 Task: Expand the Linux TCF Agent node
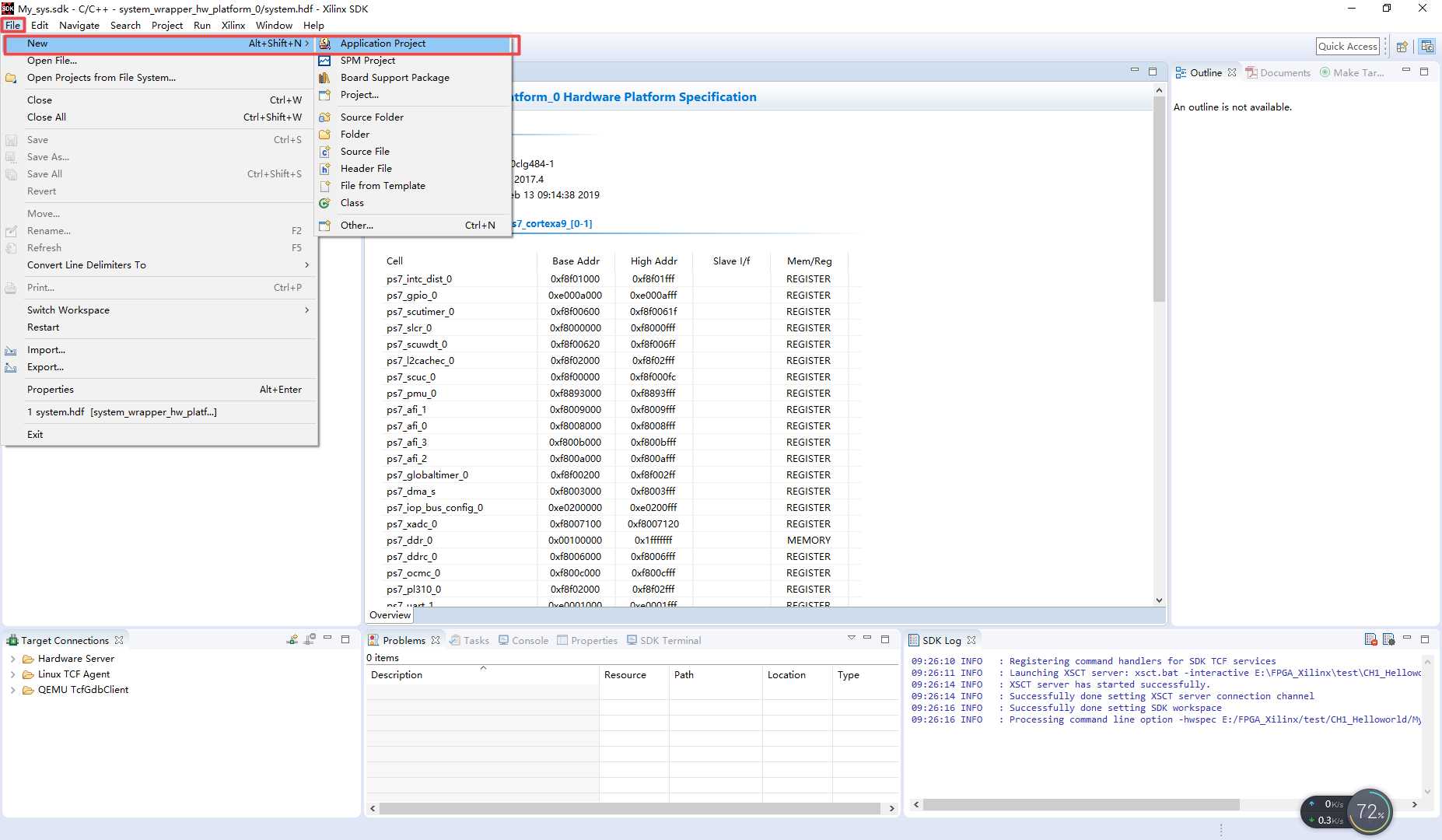[12, 674]
